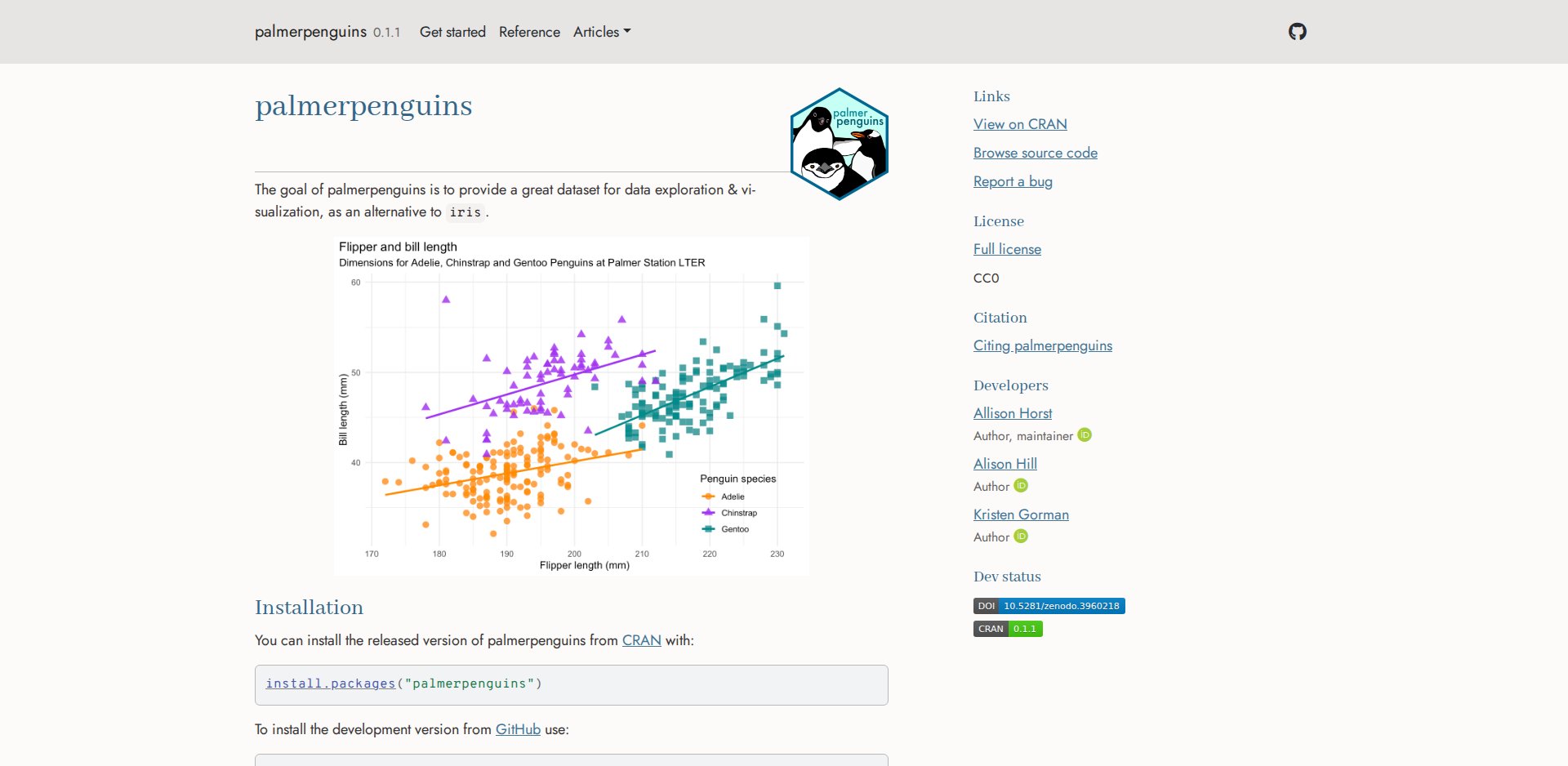Image resolution: width=1568 pixels, height=766 pixels.
Task: Follow the GitHub link in install text
Action: (518, 729)
